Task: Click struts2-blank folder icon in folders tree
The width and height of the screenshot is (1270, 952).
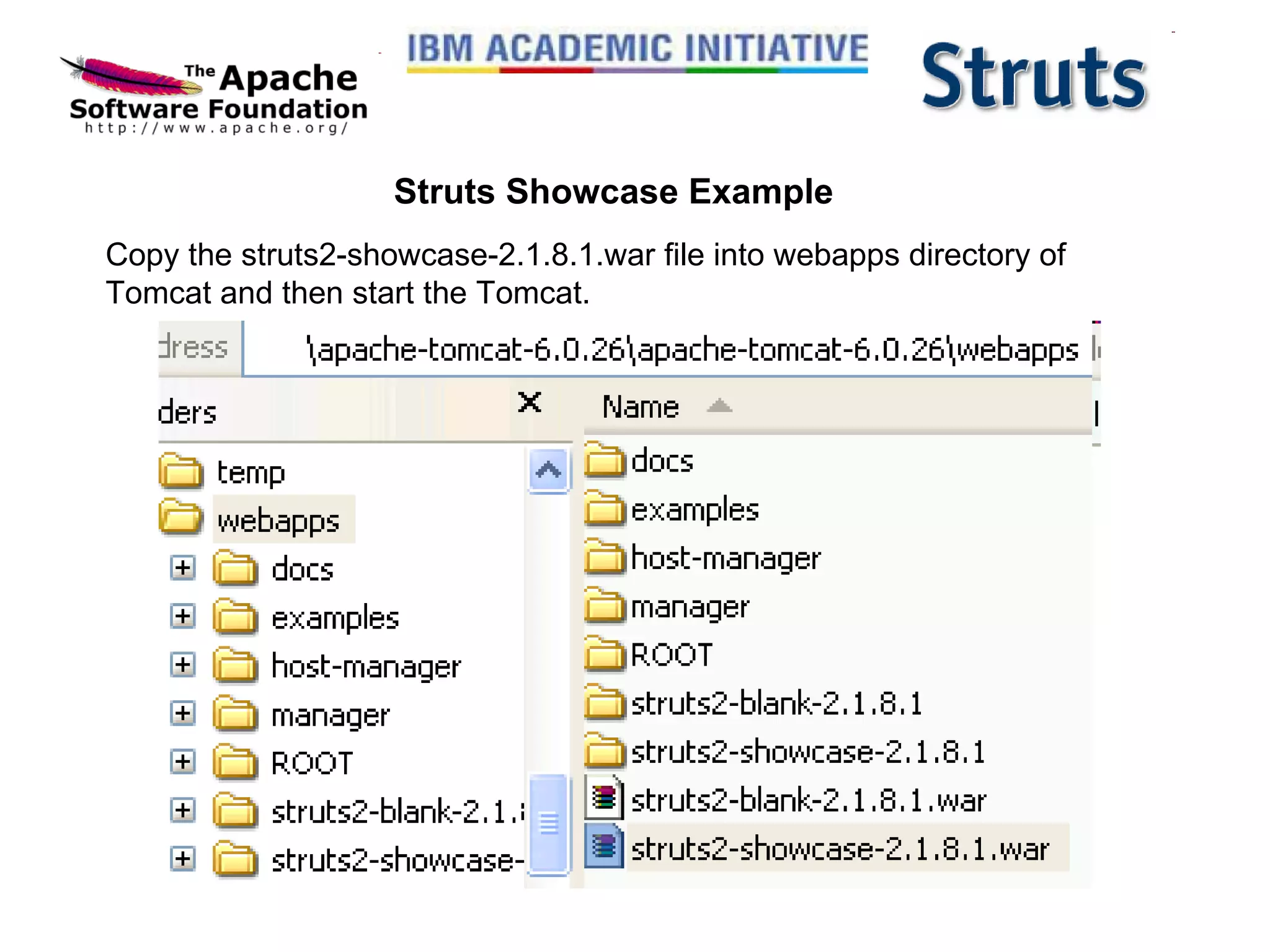Action: [234, 810]
